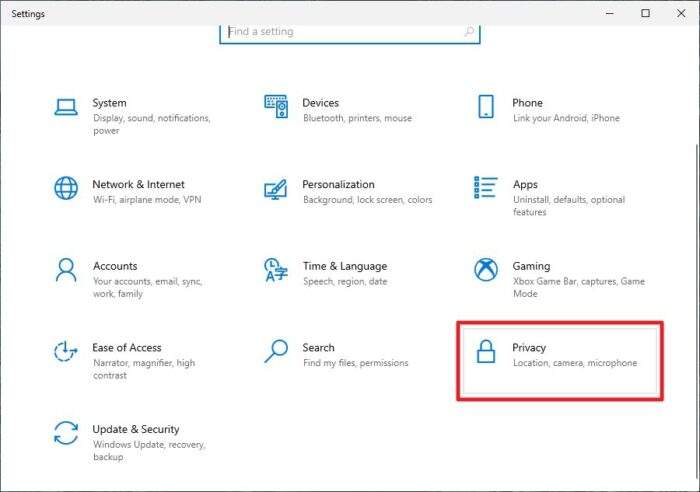Click 'Narrator, magnifier, high contrast' text
The width and height of the screenshot is (700, 492).
tap(144, 369)
